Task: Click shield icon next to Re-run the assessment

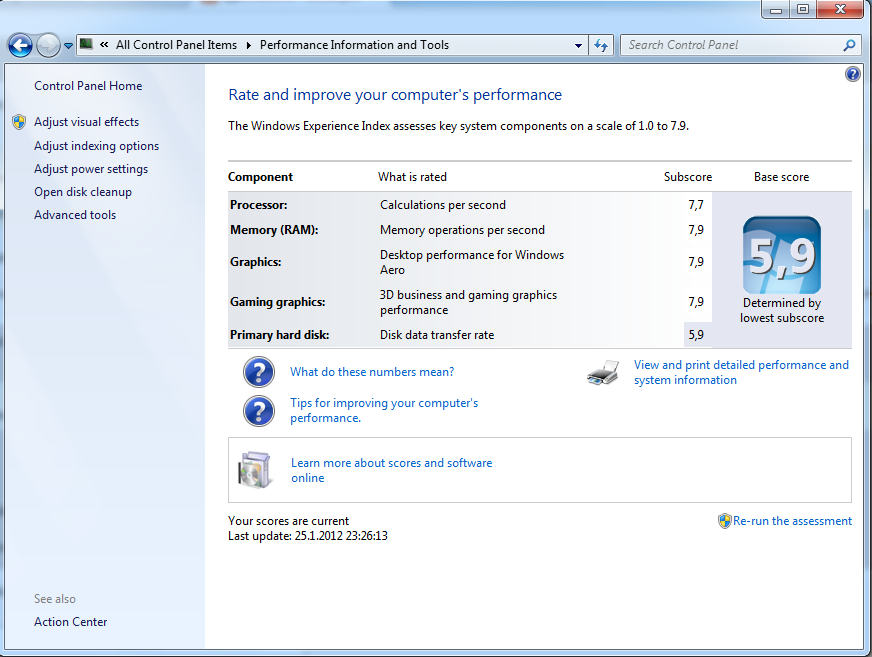Action: (724, 521)
